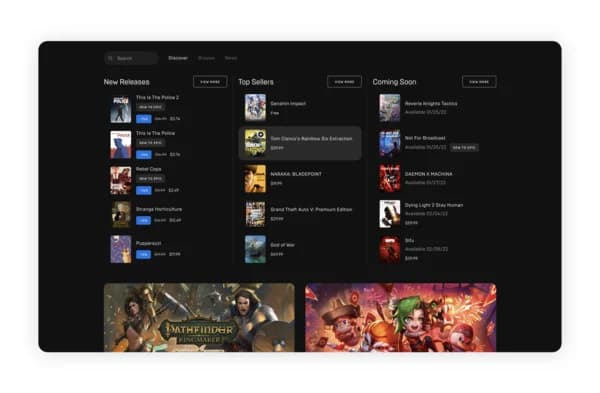Click the magnifier icon in the search box
Image resolution: width=600 pixels, height=393 pixels.
point(110,58)
